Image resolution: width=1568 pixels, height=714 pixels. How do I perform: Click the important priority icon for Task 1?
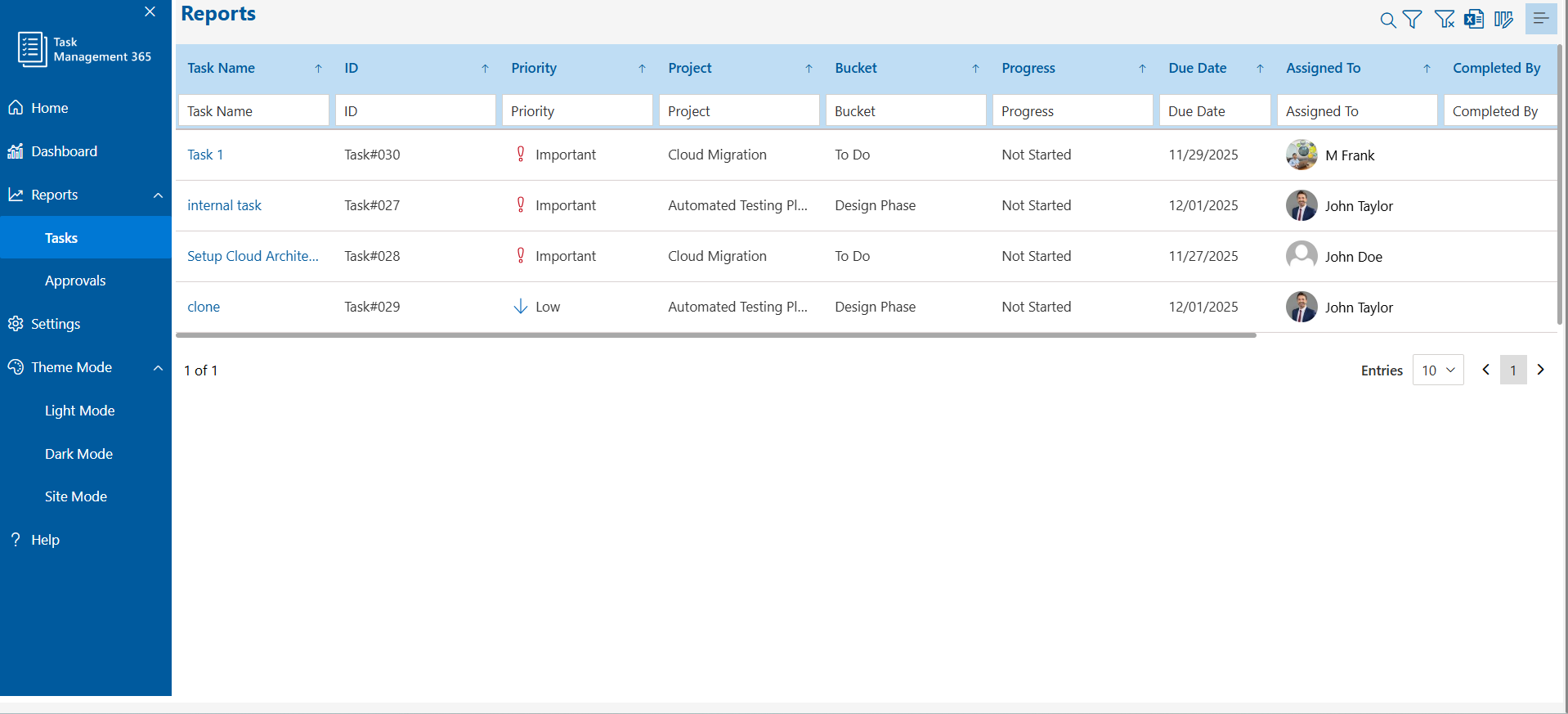tap(521, 154)
